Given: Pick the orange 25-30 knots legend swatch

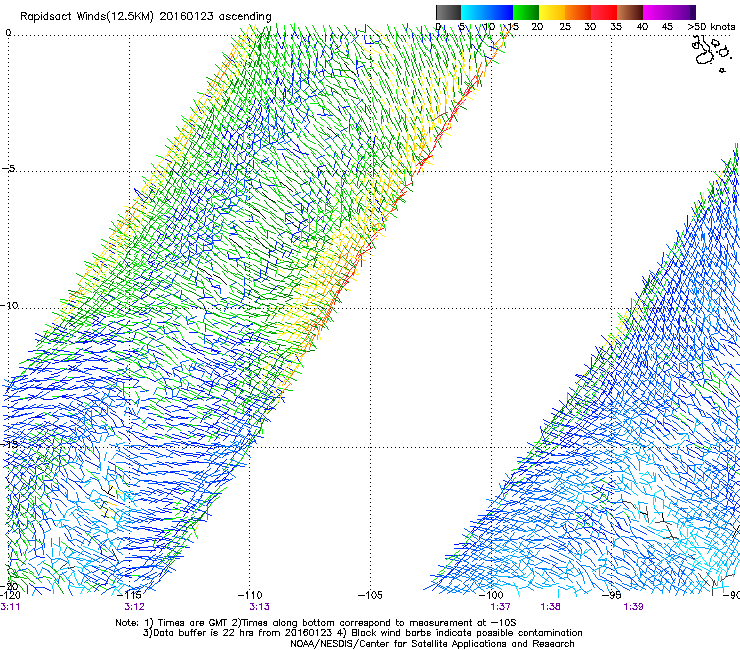Looking at the screenshot, I should pyautogui.click(x=578, y=12).
